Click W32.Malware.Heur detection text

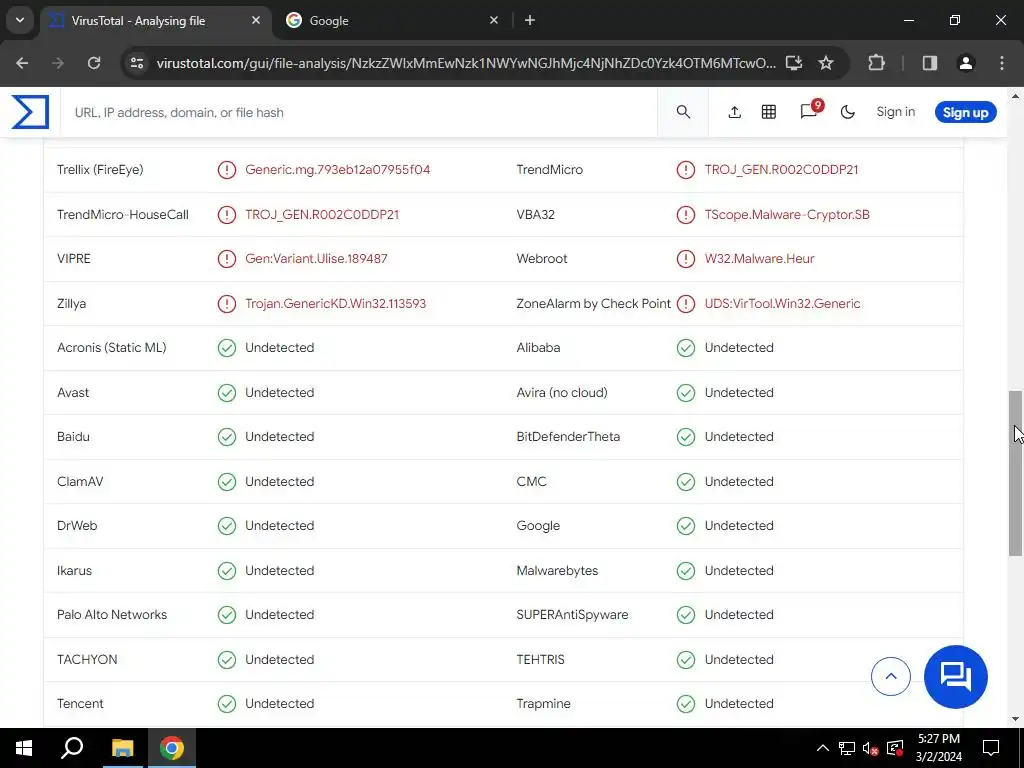tap(760, 259)
